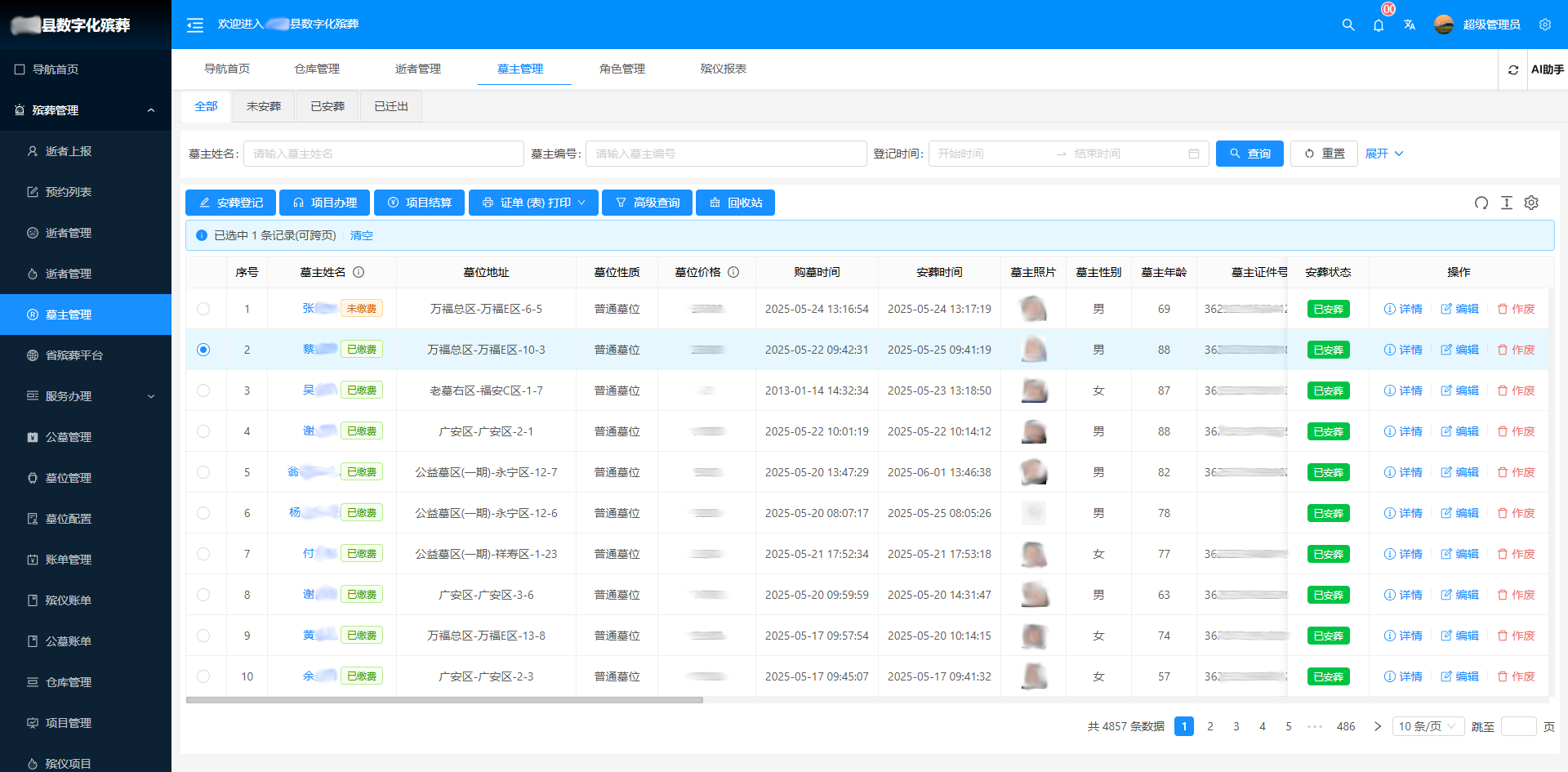Expand more filters via 展开 chevron
This screenshot has width=1568, height=772.
(x=1384, y=153)
